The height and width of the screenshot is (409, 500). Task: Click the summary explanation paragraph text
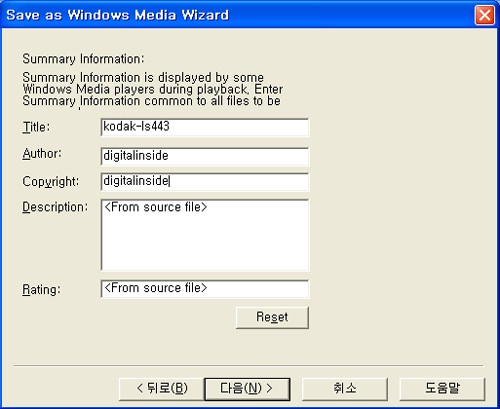coord(153,89)
